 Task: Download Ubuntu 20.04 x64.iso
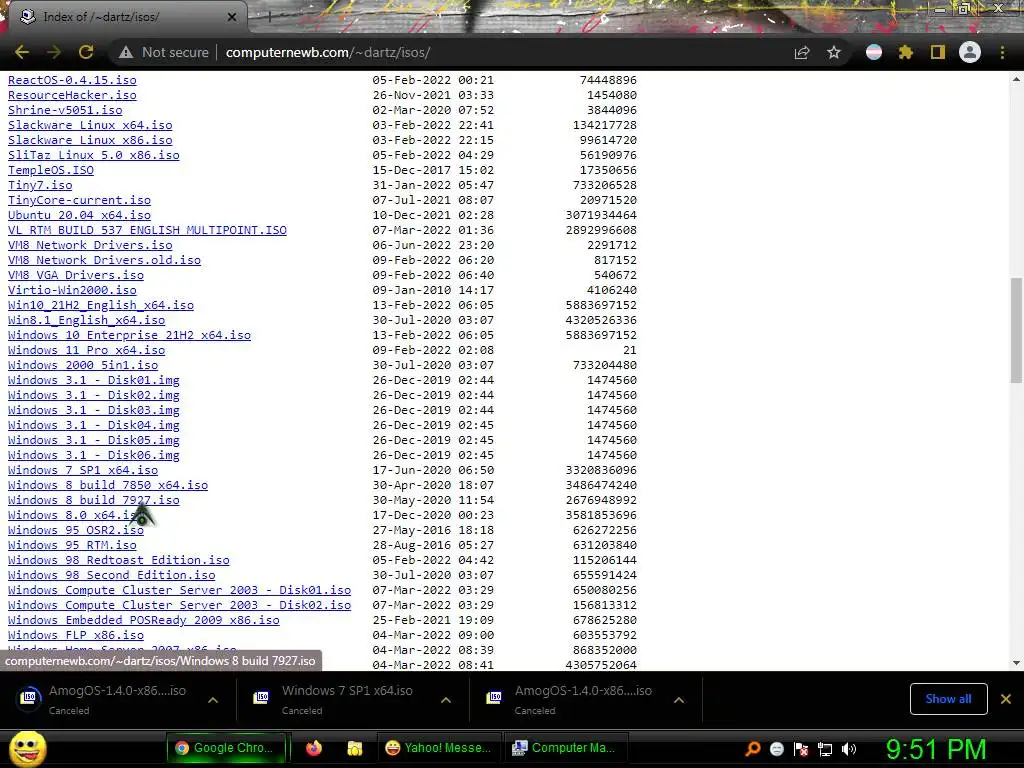(x=80, y=216)
